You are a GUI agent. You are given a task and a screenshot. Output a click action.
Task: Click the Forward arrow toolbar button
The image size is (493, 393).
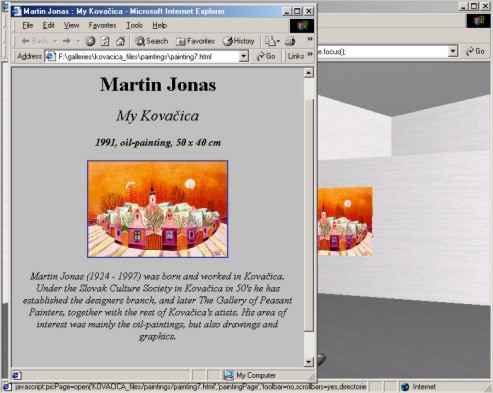click(x=67, y=41)
